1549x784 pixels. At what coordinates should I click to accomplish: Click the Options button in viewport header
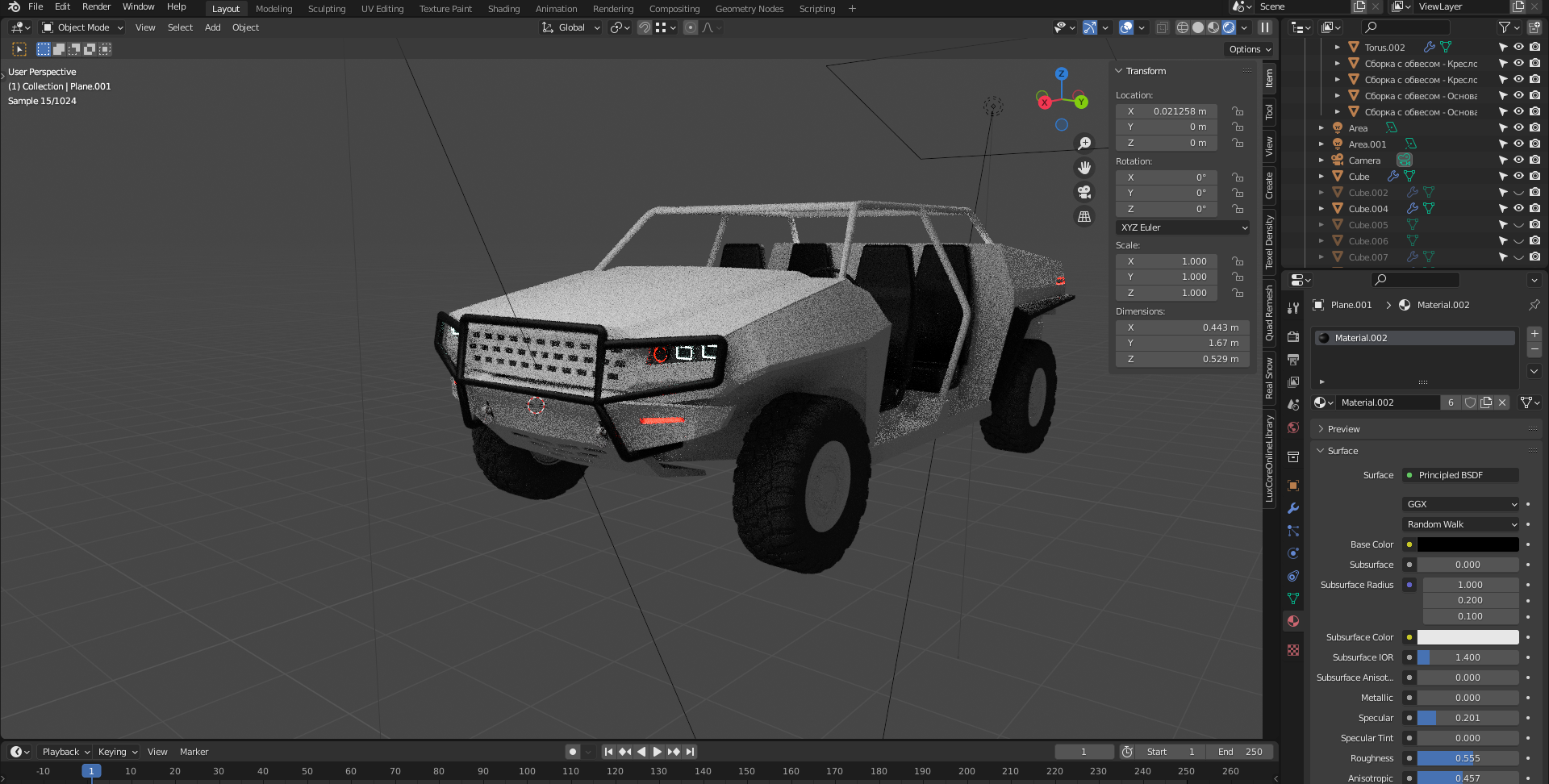(1249, 49)
